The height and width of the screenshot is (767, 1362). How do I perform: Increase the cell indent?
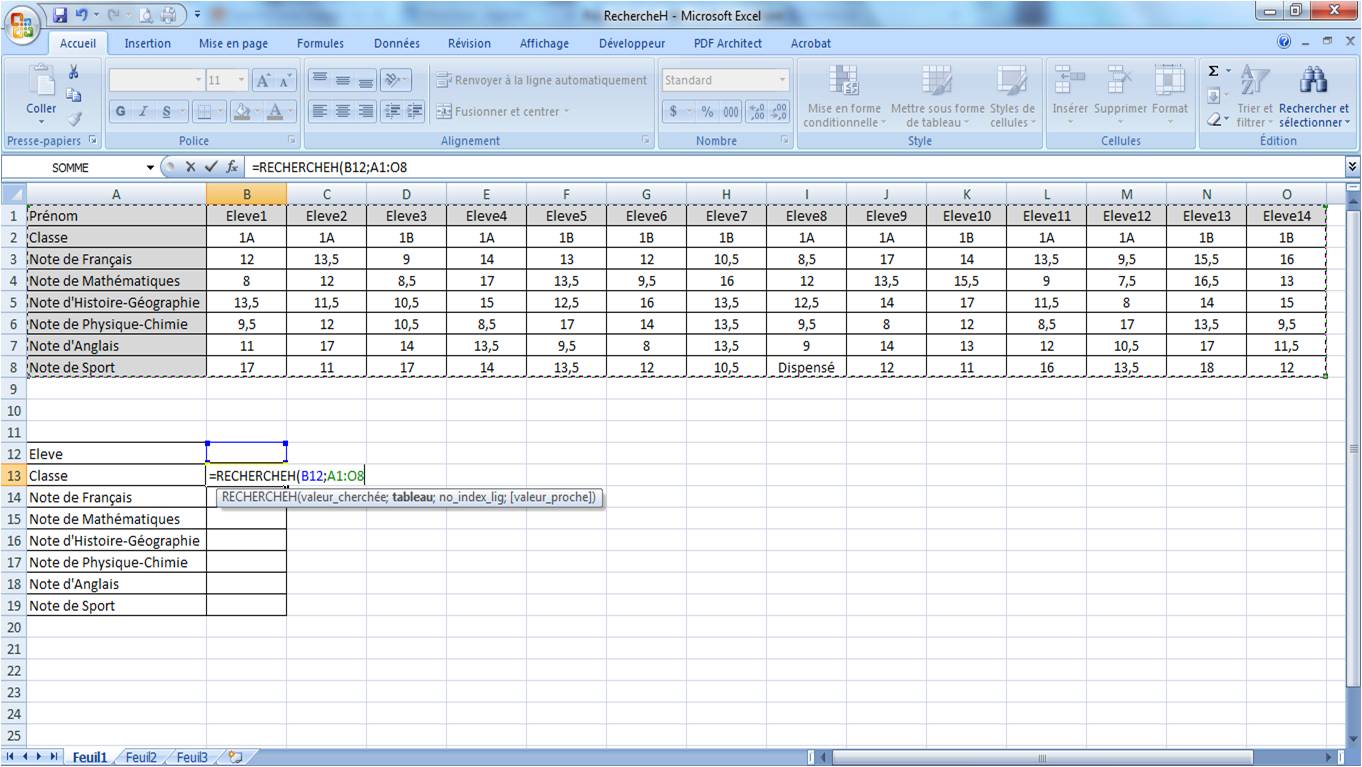[x=415, y=112]
